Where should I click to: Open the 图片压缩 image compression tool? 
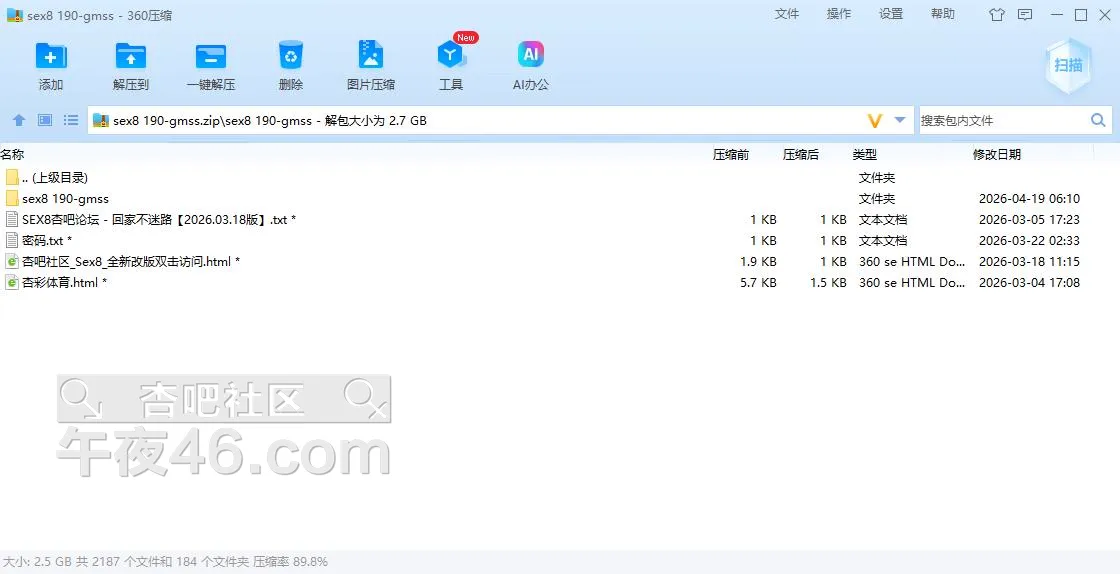tap(371, 56)
